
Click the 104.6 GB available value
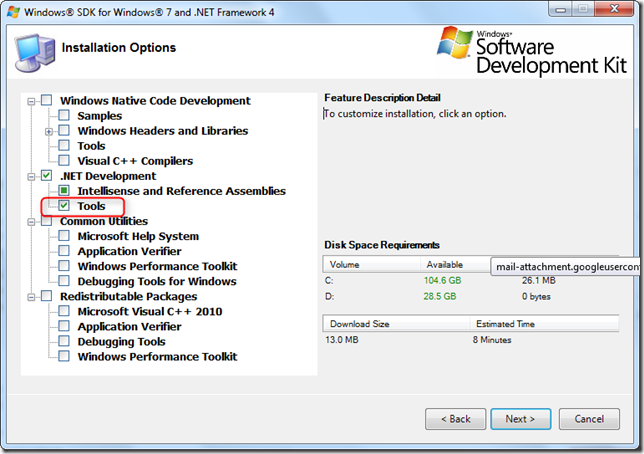442,281
